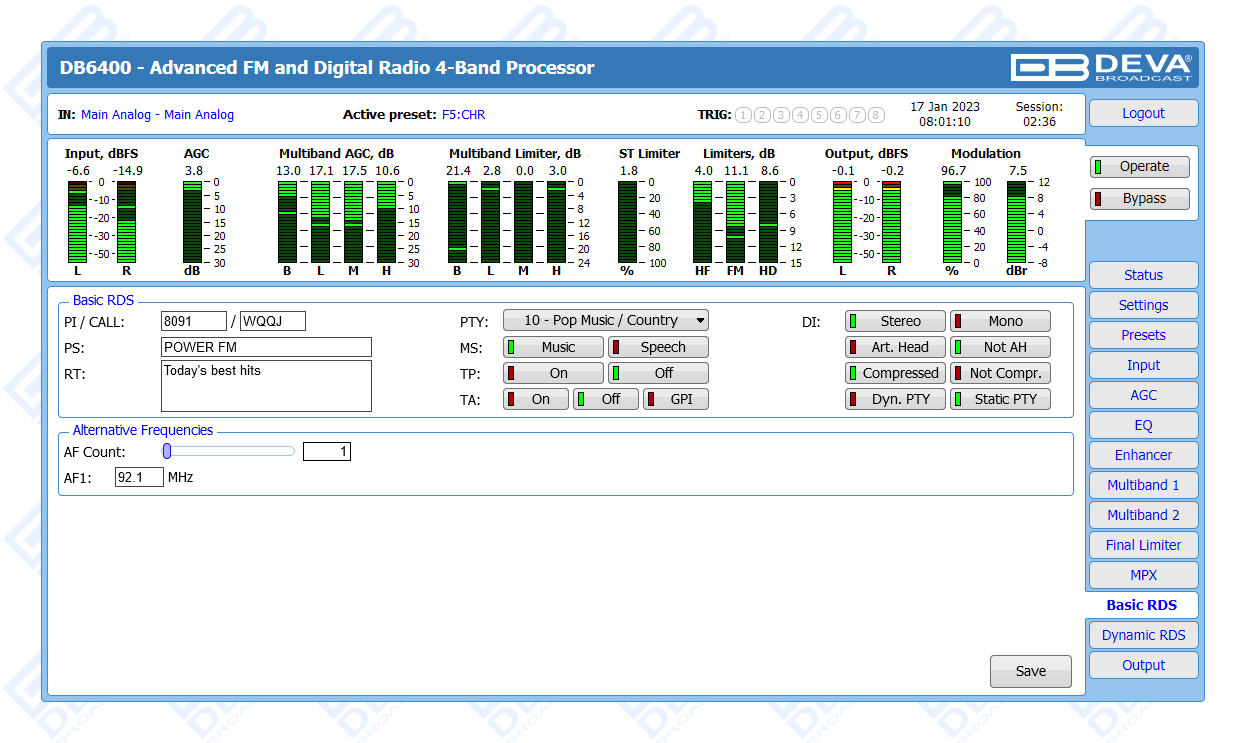Click the AF Count slider handle
Viewport: 1246px width, 743px height.
[x=167, y=451]
